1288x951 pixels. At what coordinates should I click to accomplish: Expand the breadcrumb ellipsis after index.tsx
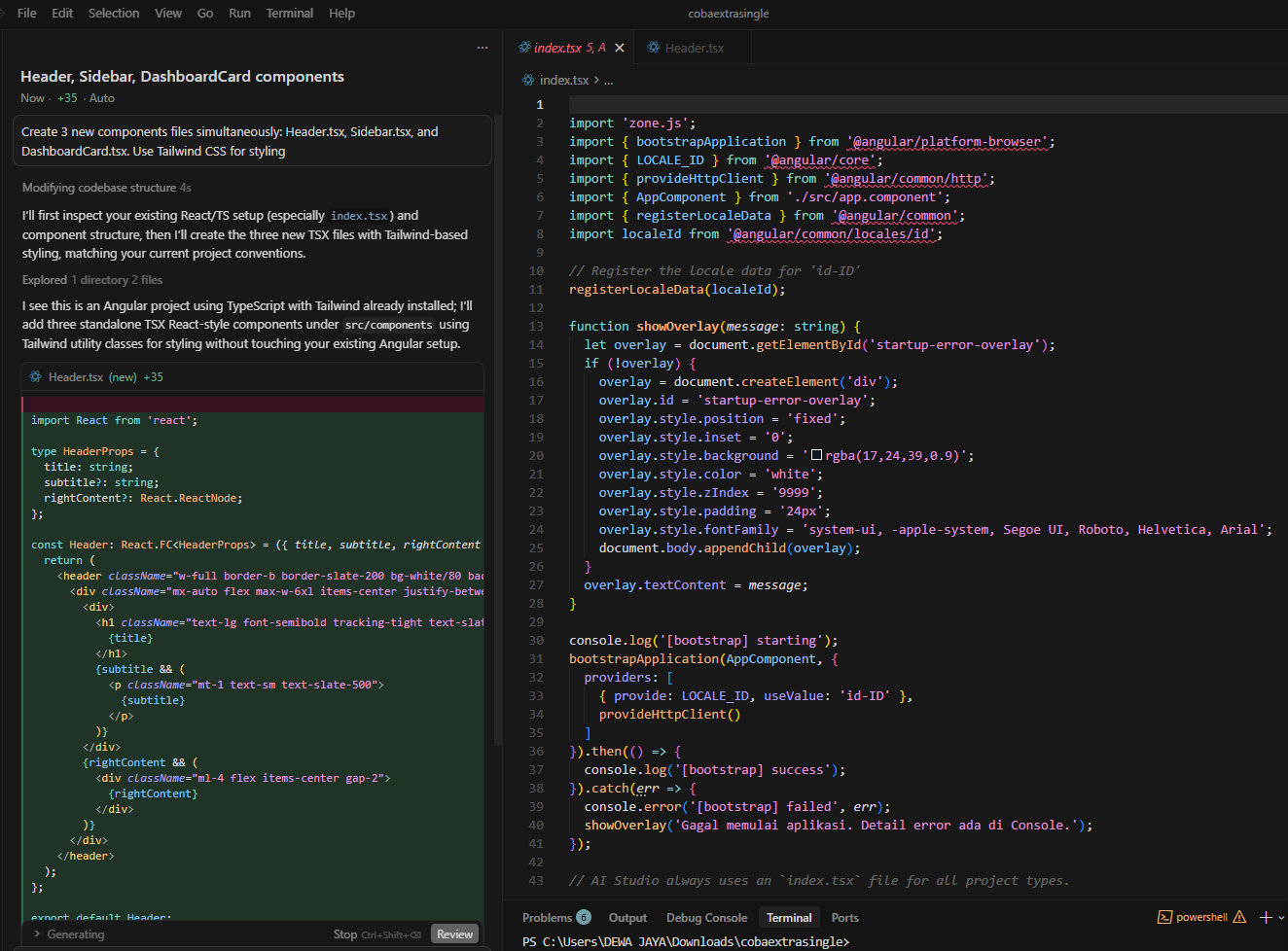pos(608,81)
